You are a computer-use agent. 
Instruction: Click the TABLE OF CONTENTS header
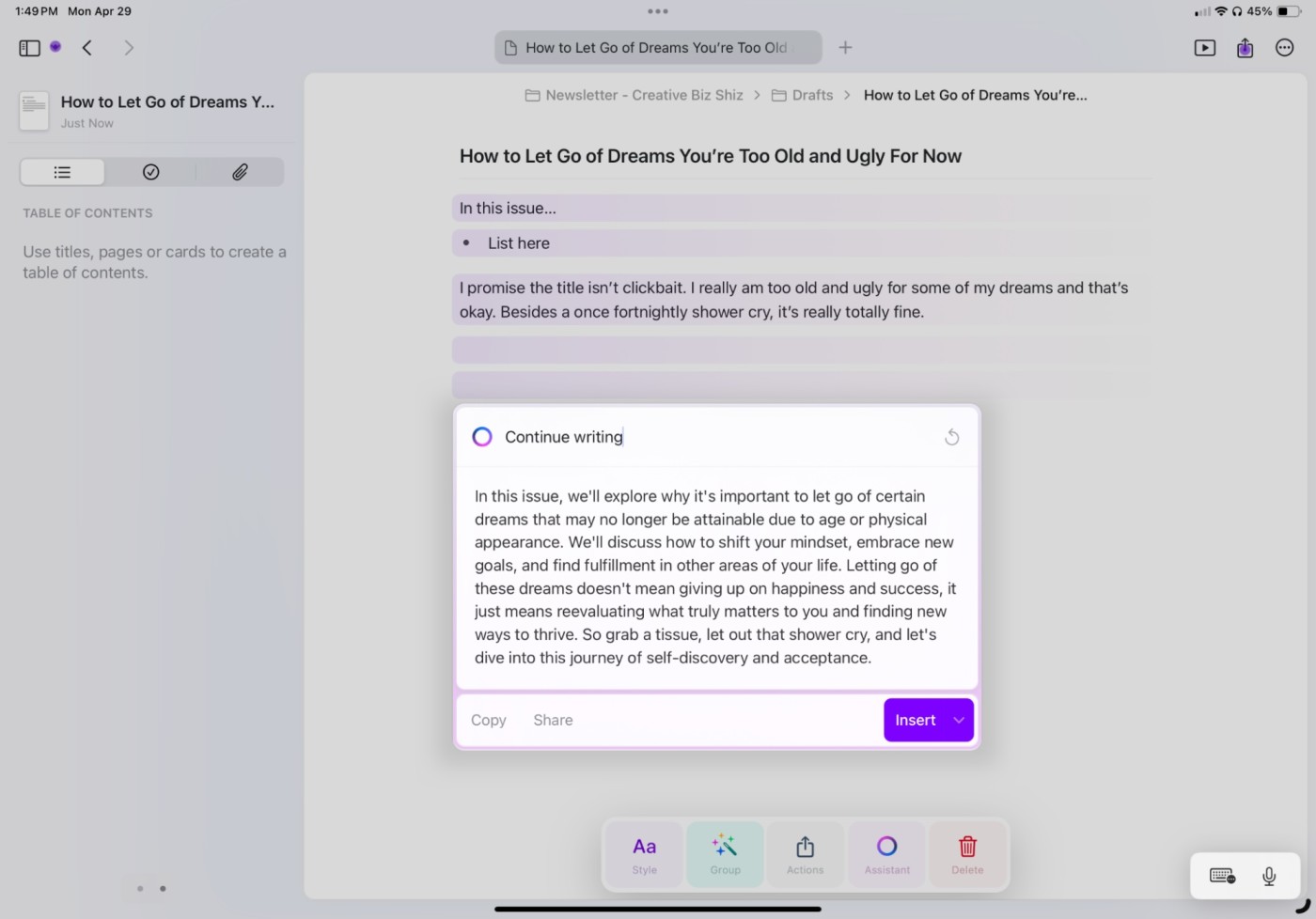tap(87, 213)
